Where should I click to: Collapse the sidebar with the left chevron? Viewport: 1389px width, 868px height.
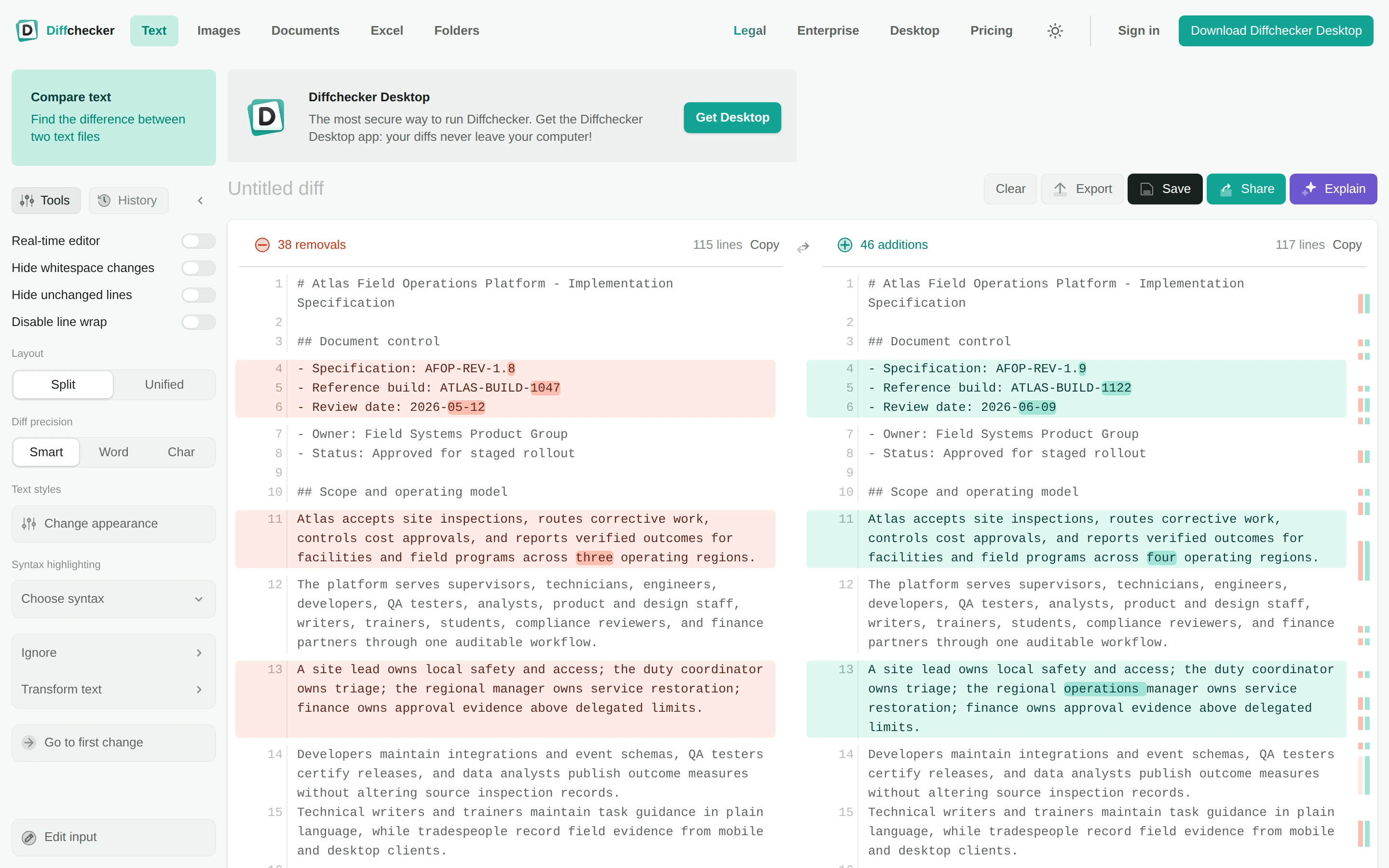coord(200,200)
